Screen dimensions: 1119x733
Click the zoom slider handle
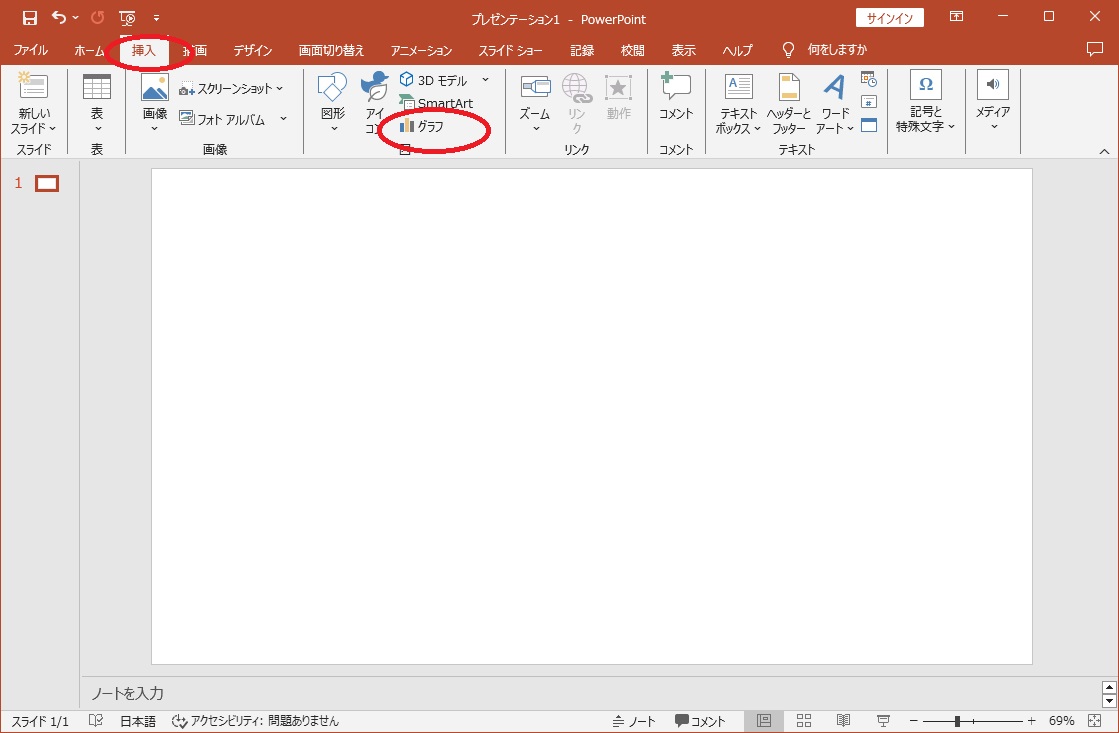click(957, 721)
